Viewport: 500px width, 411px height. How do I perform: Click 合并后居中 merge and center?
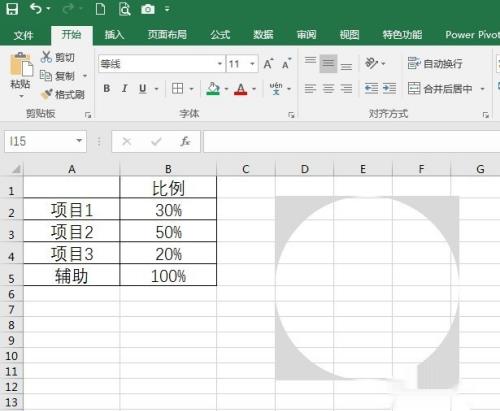[440, 89]
